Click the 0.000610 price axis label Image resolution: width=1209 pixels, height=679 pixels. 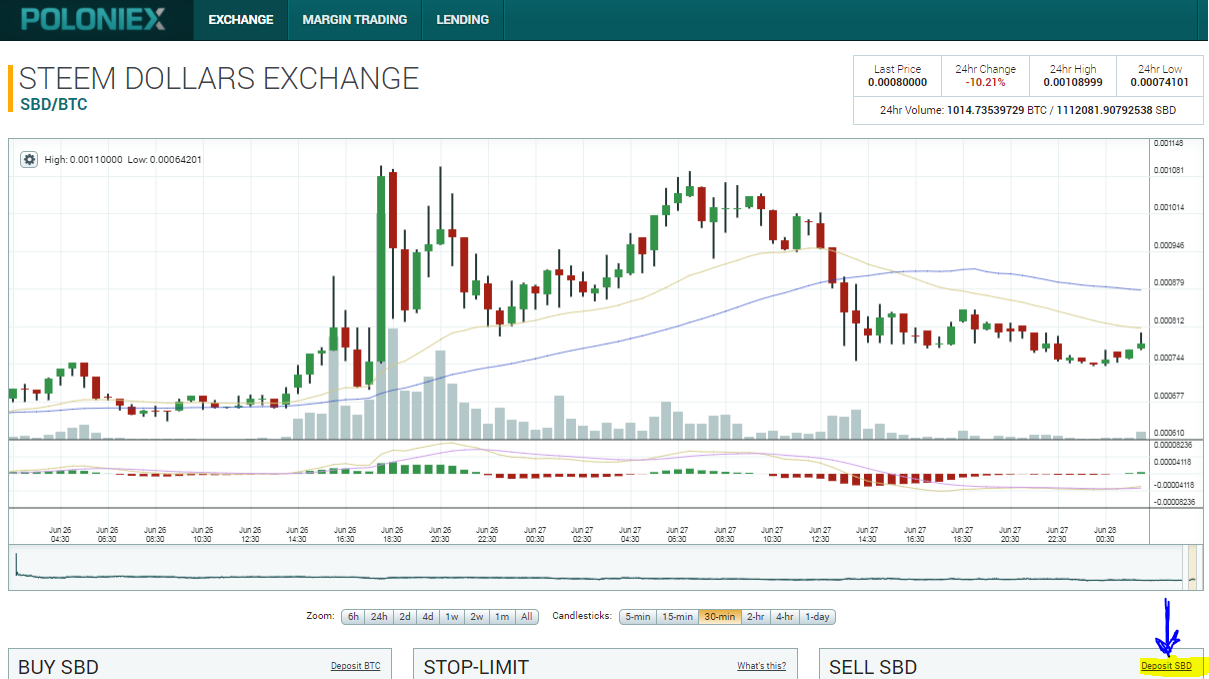pyautogui.click(x=1168, y=432)
